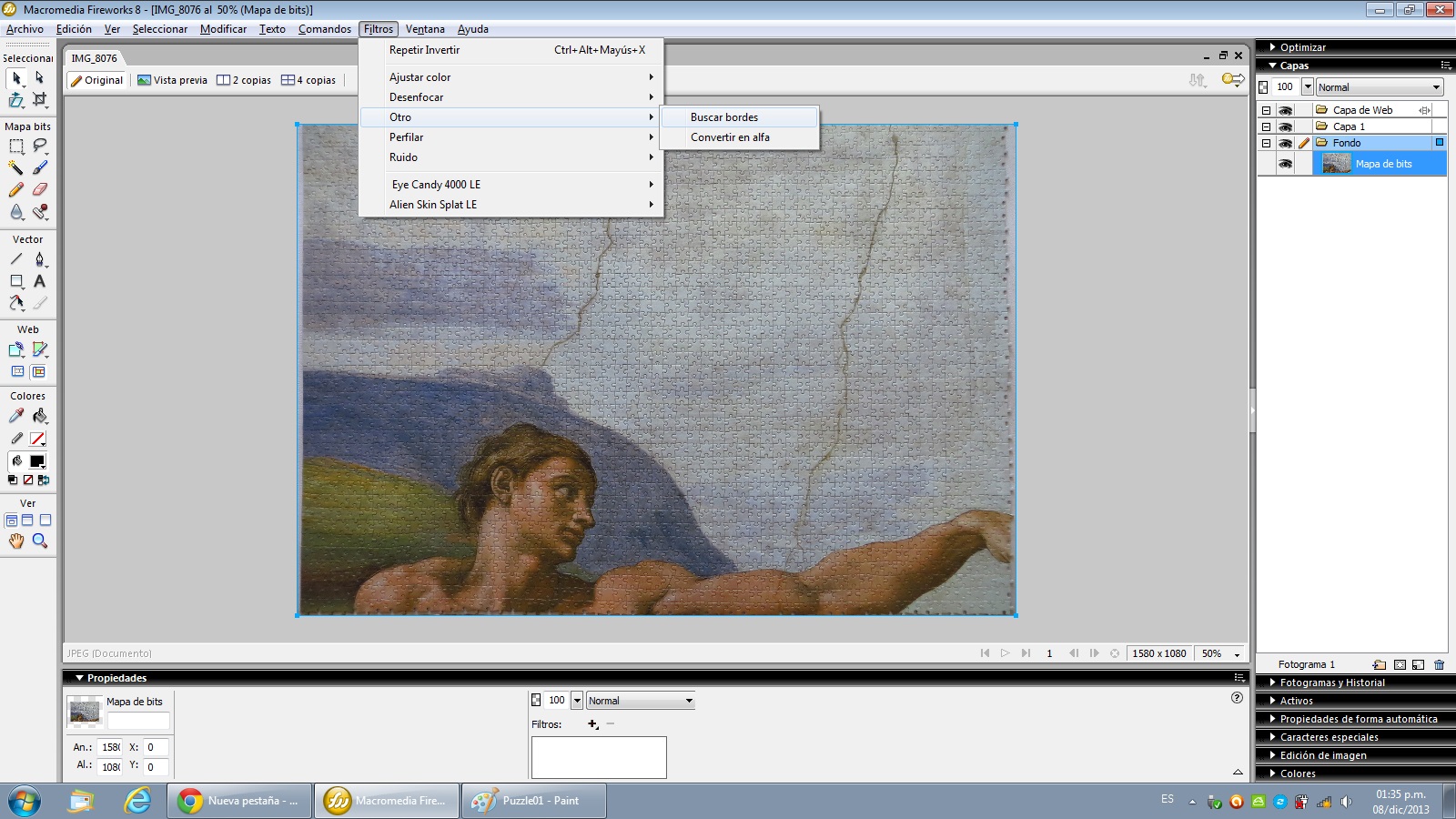
Task: Click the width An. input field
Action: [x=111, y=747]
